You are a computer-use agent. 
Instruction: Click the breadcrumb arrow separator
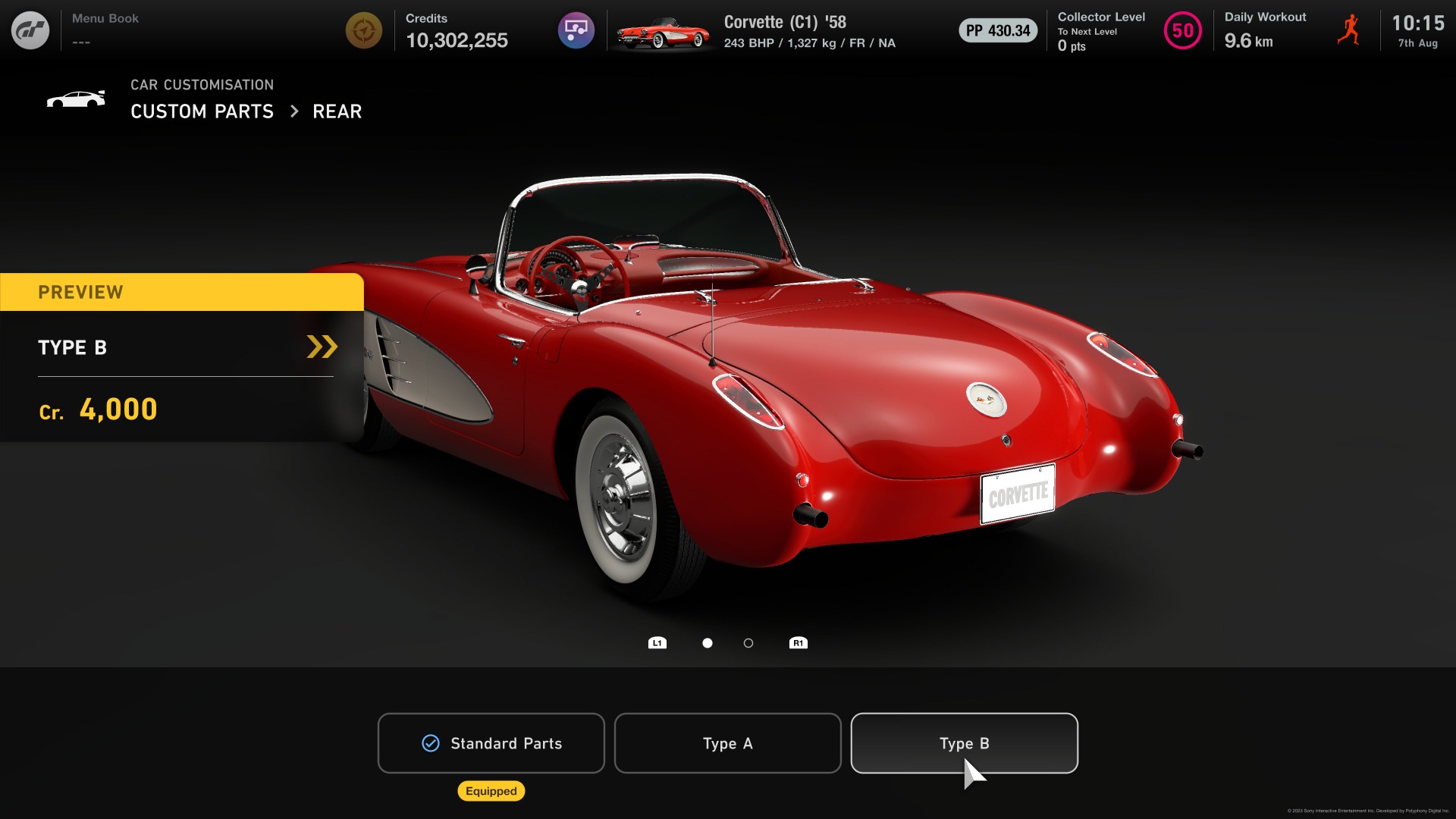tap(294, 111)
